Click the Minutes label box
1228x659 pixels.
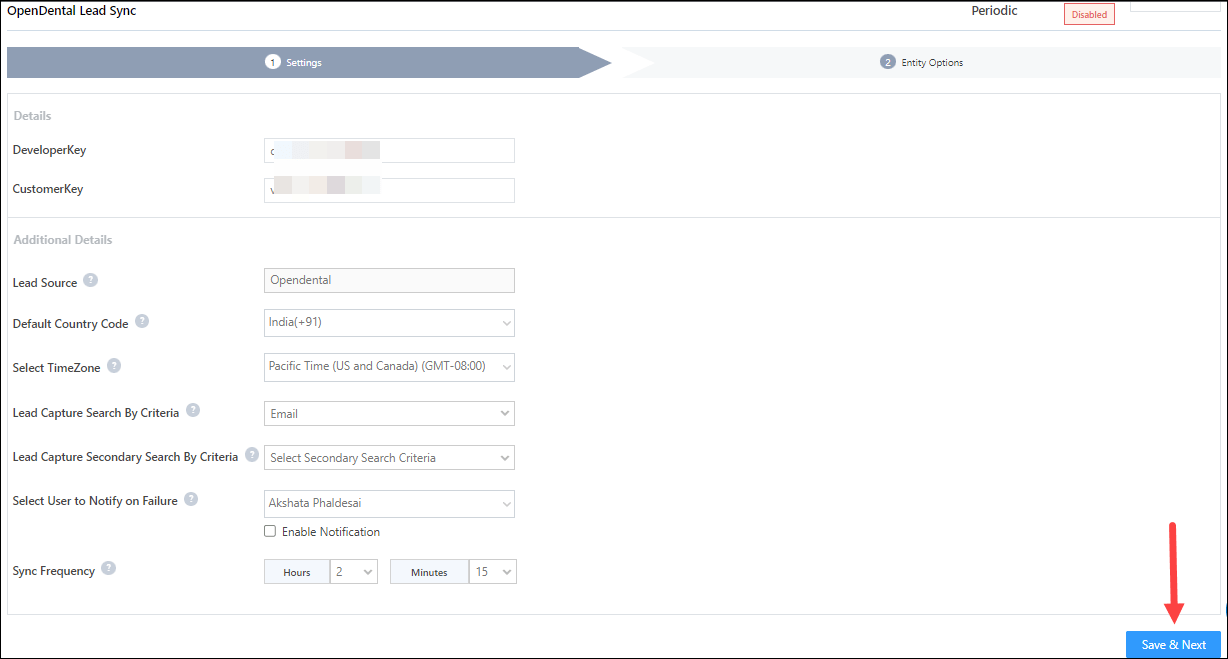430,572
